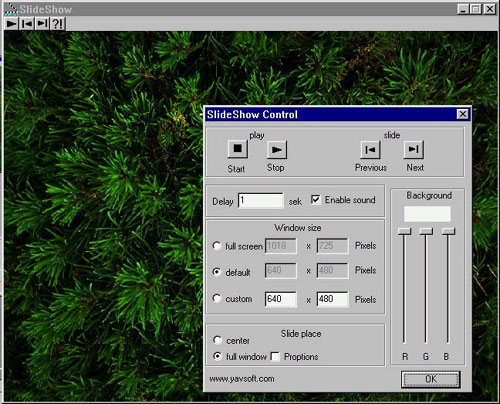Click the play icon in main toolbar
This screenshot has width=500, height=404.
(12, 24)
